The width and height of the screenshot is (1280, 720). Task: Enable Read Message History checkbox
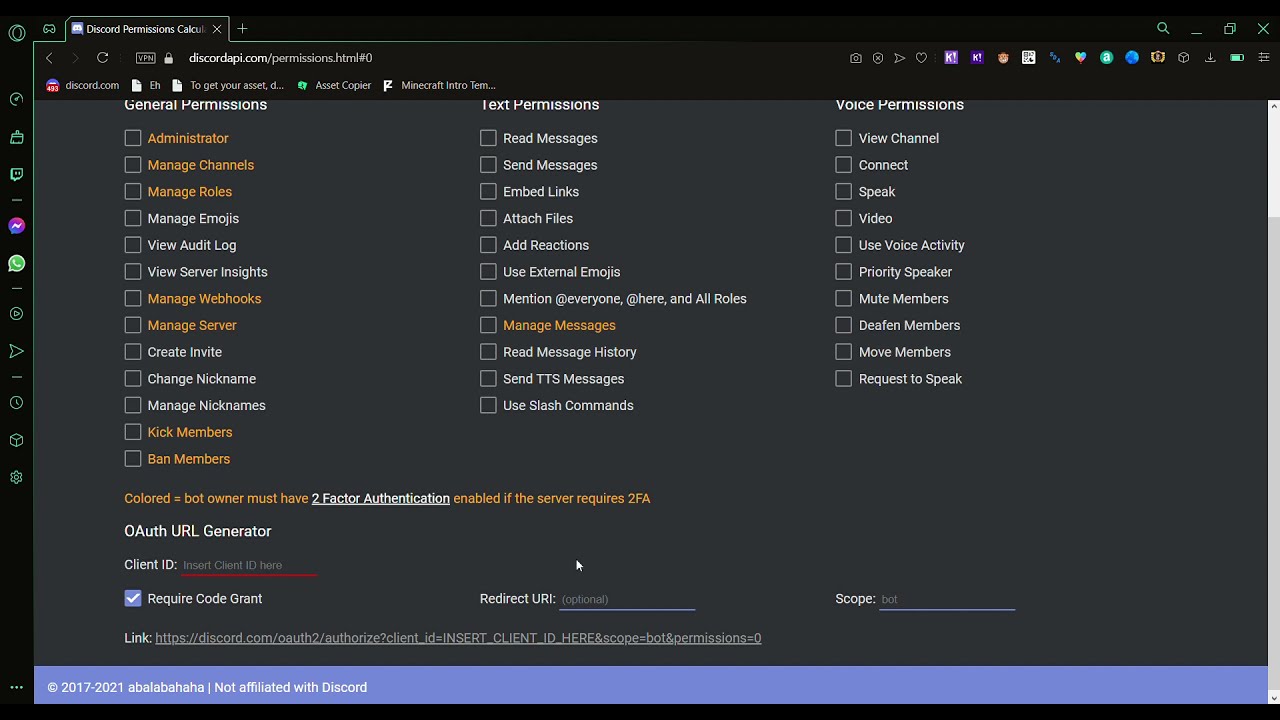point(488,352)
